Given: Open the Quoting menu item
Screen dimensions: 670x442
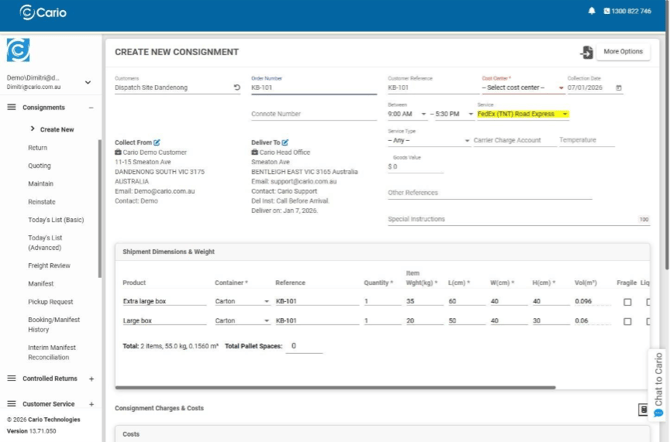Looking at the screenshot, I should (x=39, y=166).
